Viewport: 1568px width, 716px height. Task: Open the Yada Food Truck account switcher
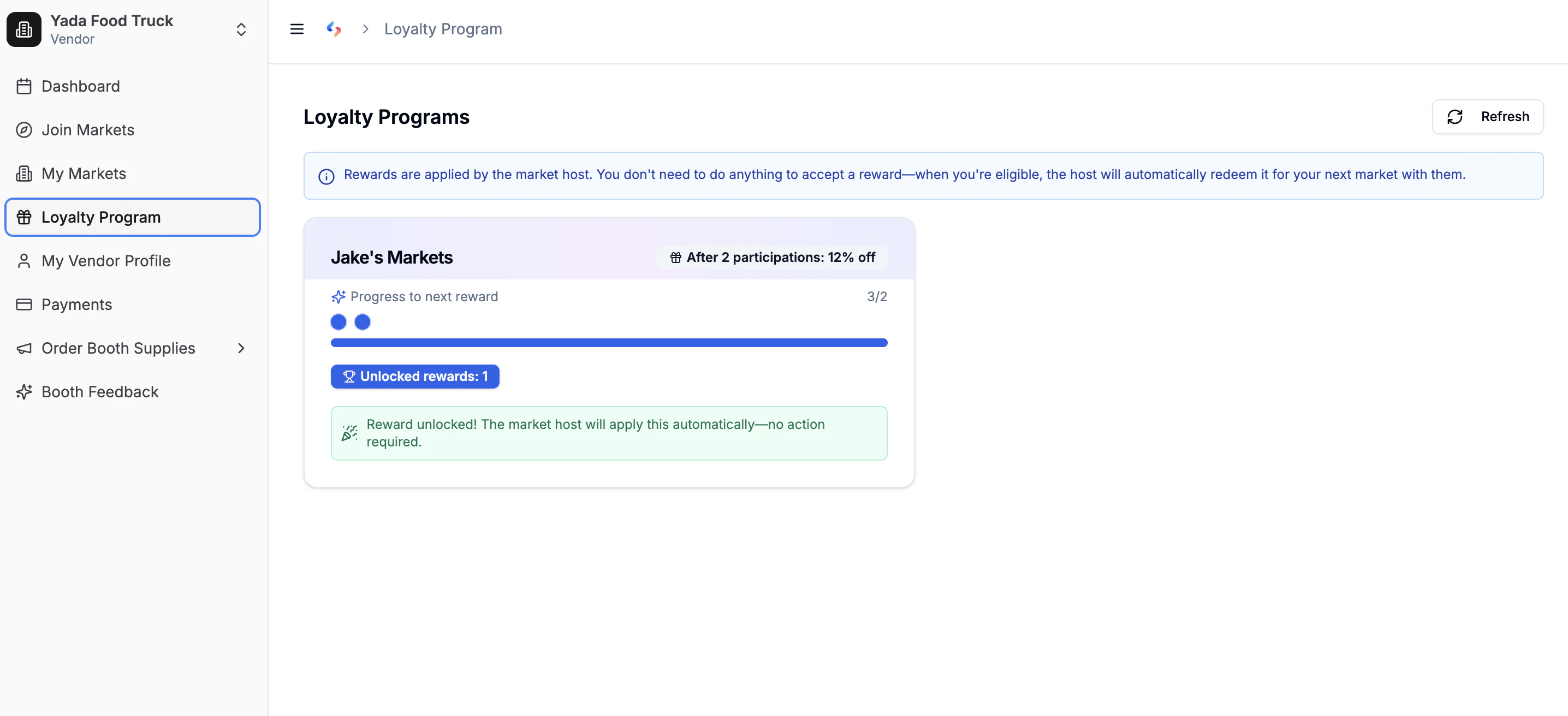pyautogui.click(x=241, y=28)
